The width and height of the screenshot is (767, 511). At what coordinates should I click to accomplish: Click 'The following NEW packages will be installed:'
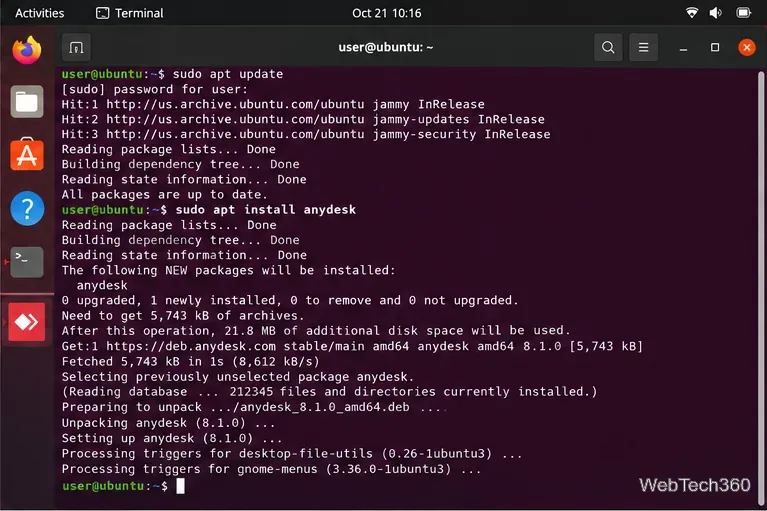click(x=228, y=270)
